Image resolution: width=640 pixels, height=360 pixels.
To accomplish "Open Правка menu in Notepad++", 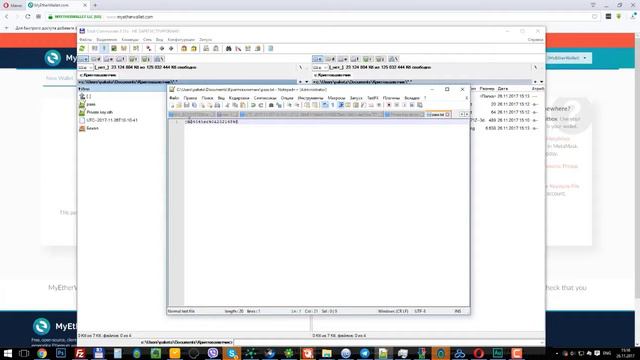I will (190, 98).
